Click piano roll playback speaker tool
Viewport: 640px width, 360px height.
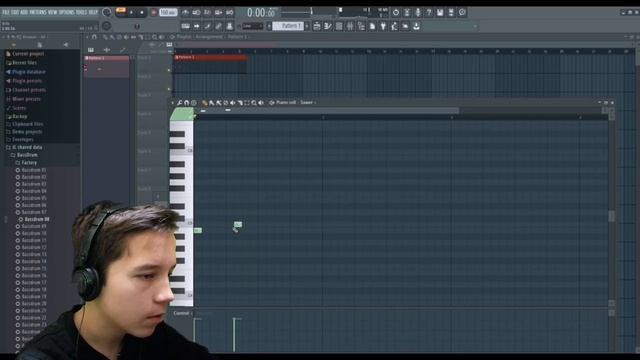tap(261, 103)
